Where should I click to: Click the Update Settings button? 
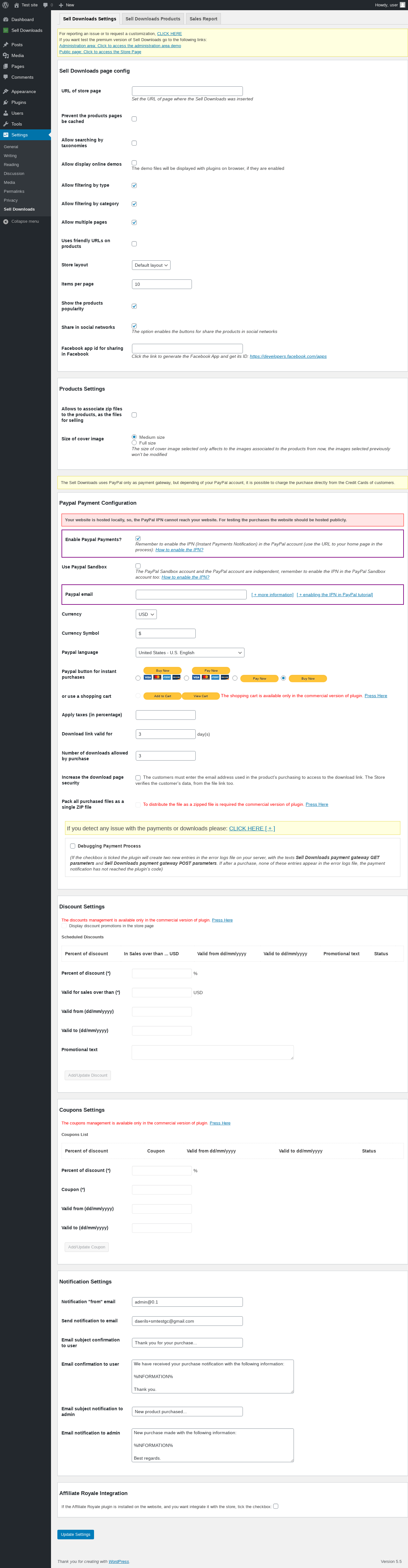point(76,1535)
